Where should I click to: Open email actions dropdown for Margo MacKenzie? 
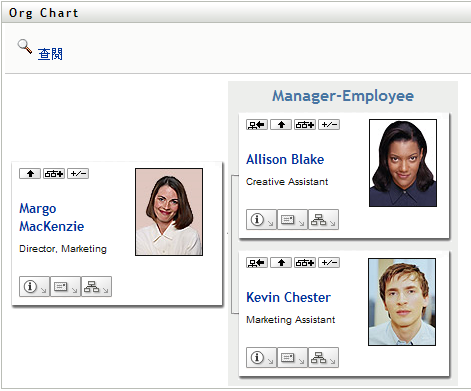pos(65,286)
